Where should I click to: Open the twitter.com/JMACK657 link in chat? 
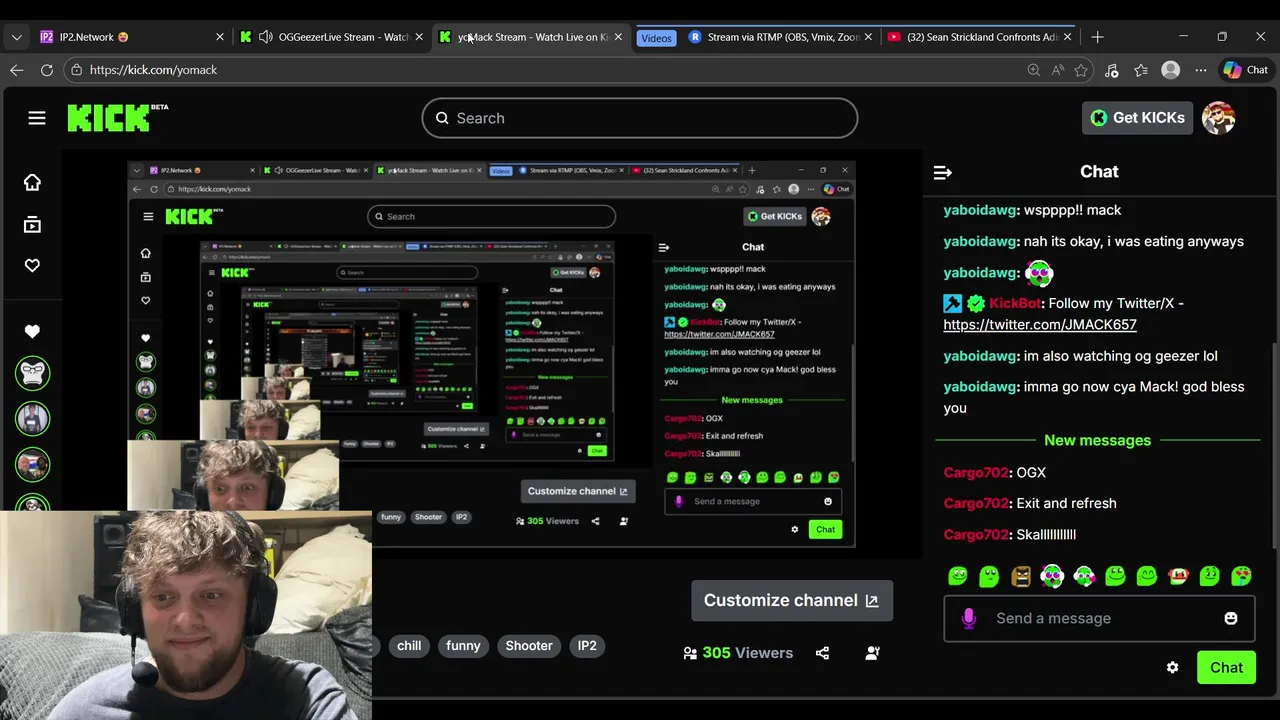(x=1040, y=324)
